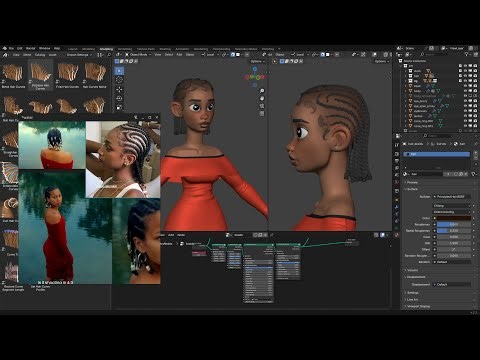Select the Move tool in the viewport toolbar
The height and width of the screenshot is (360, 480).
point(119,89)
